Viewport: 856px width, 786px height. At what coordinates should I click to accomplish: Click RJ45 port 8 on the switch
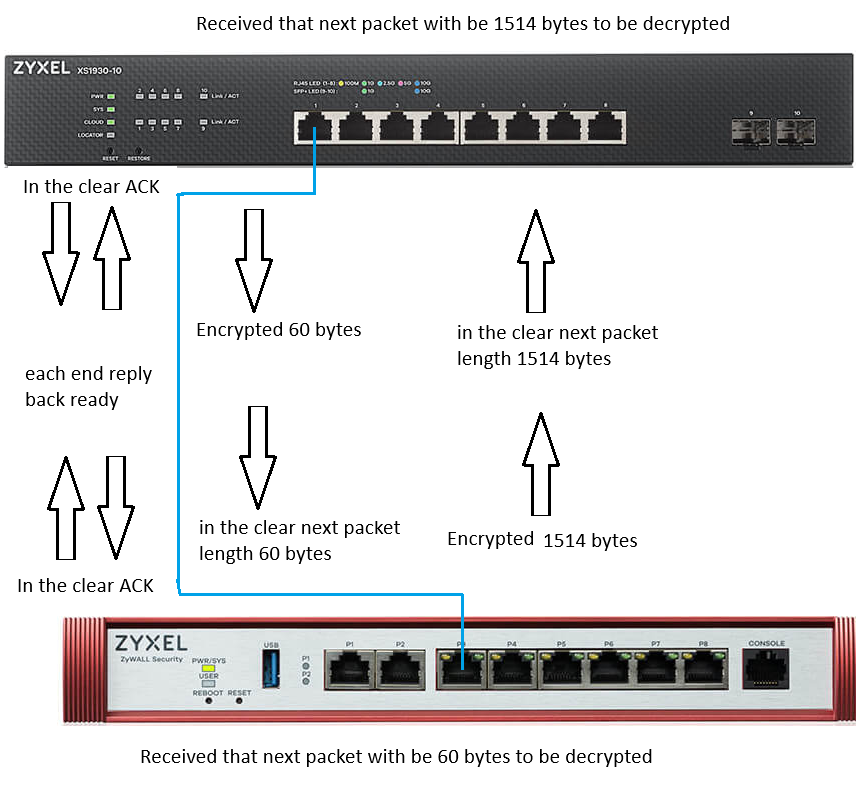click(605, 128)
